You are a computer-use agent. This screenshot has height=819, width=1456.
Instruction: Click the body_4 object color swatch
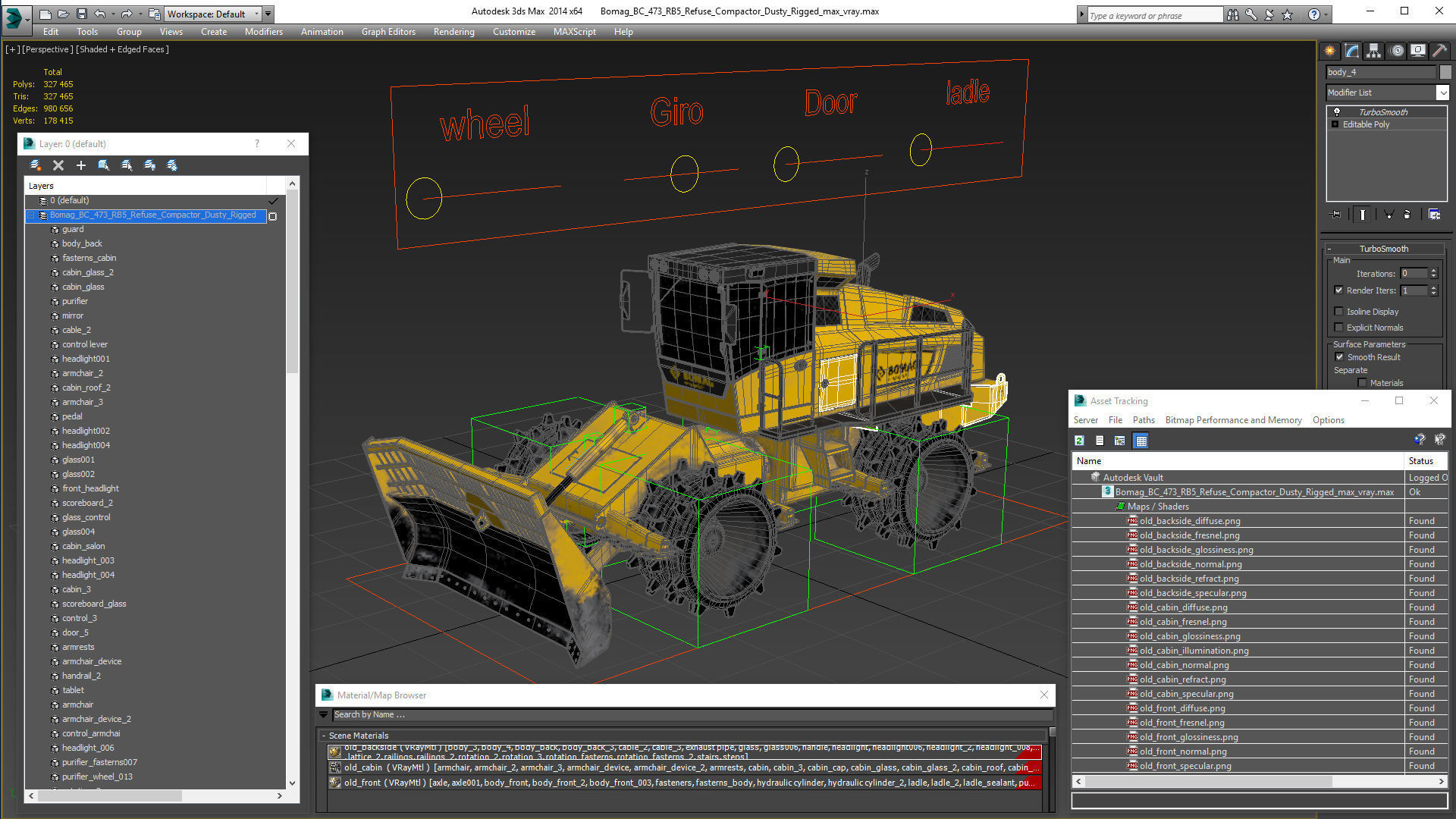(1445, 72)
